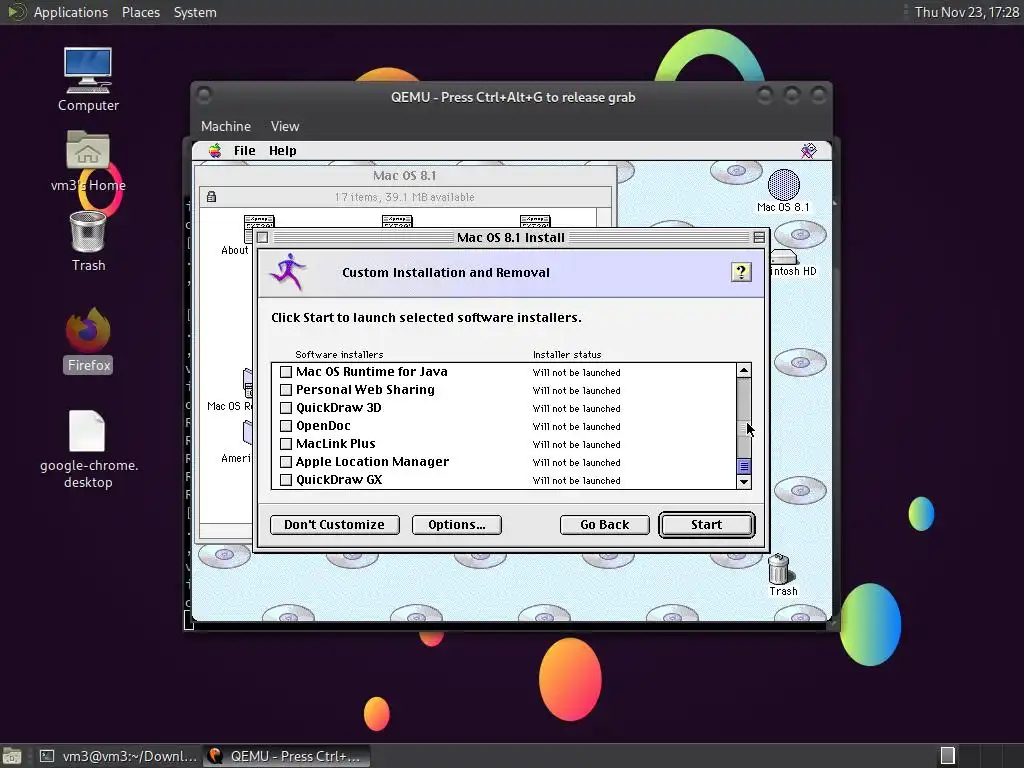Click the 'Installer status' column header
The height and width of the screenshot is (768, 1024).
[567, 355]
